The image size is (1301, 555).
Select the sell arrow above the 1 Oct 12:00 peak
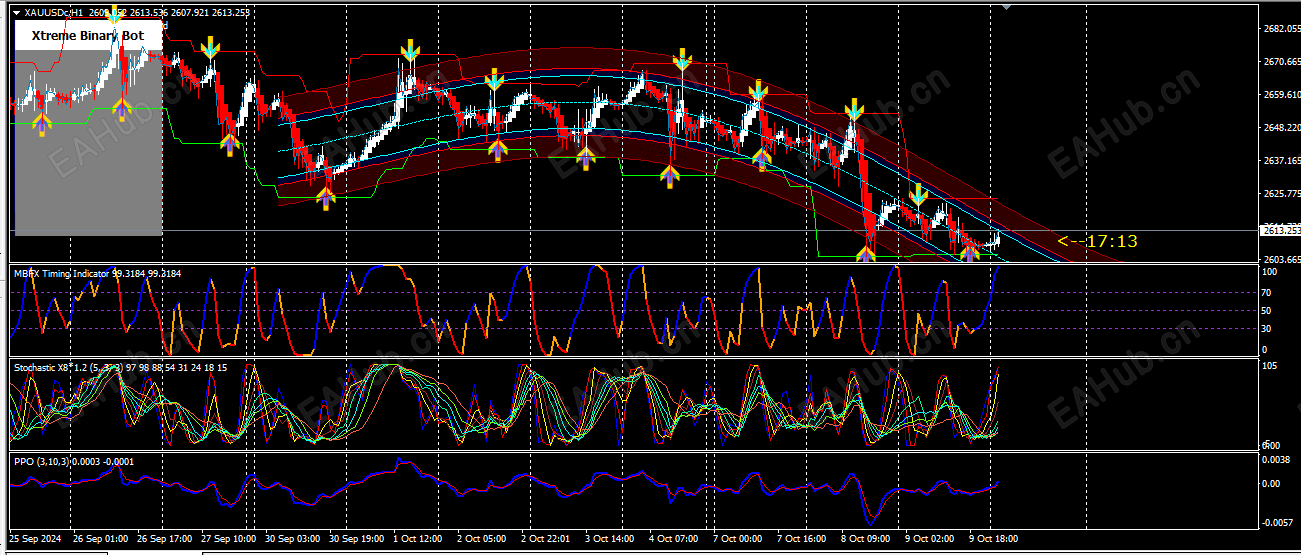[x=410, y=50]
